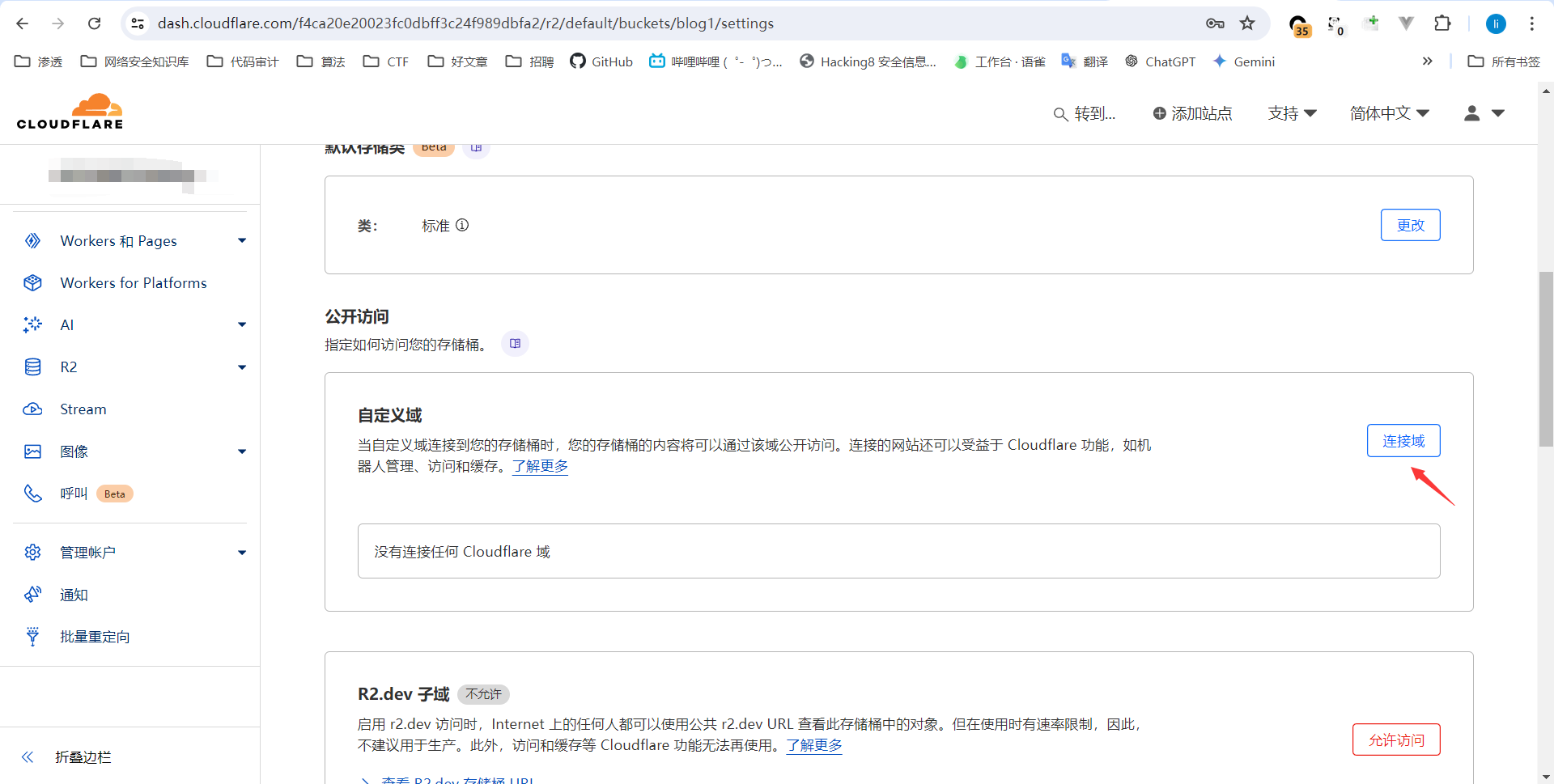Open the 简体中文 language dropdown

click(1390, 114)
